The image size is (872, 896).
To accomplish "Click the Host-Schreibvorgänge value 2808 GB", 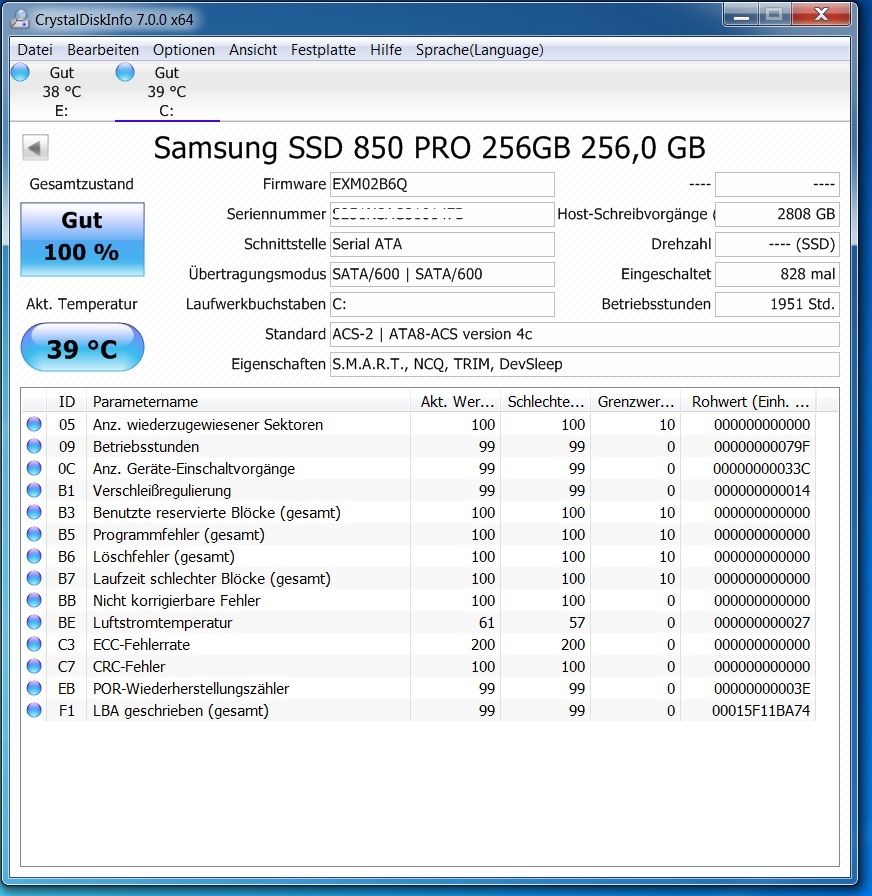I will 777,214.
